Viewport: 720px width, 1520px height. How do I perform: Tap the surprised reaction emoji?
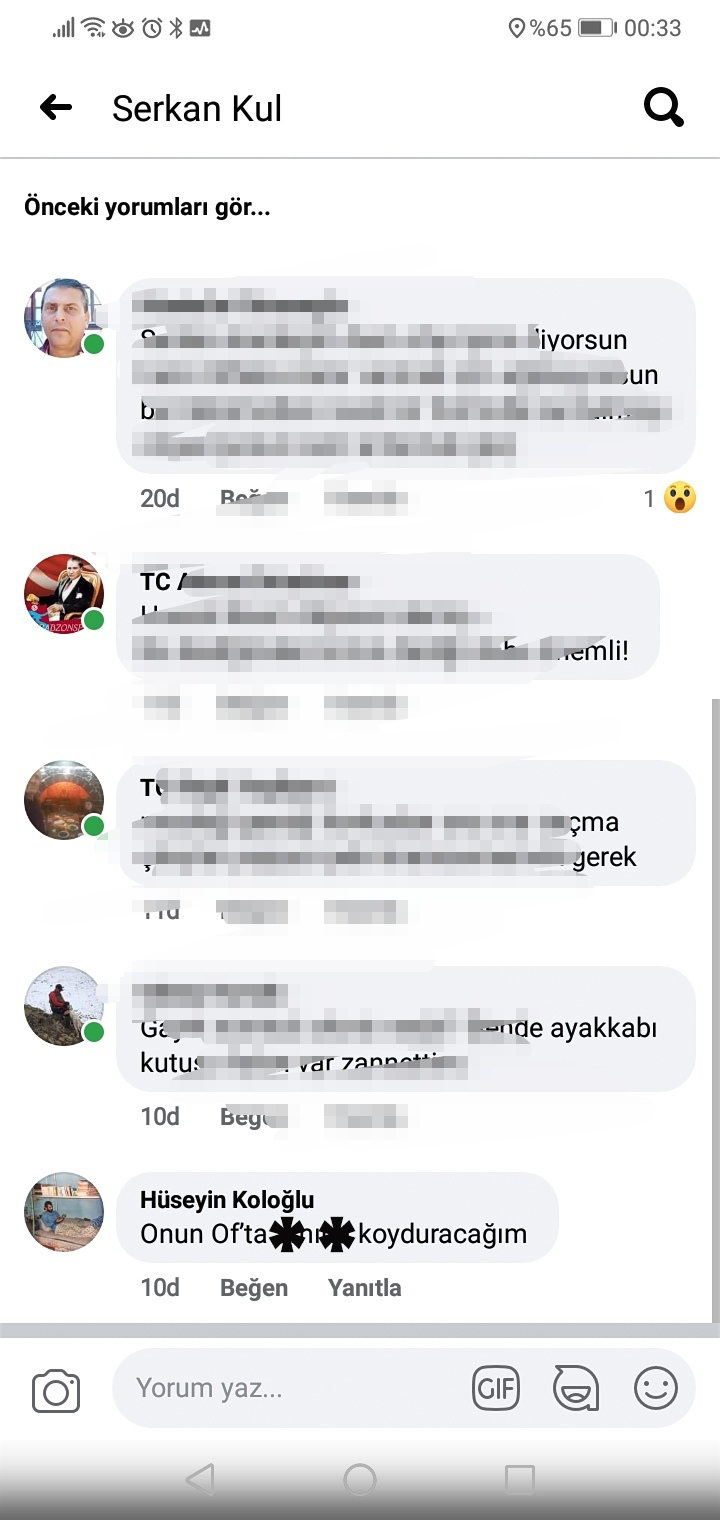click(680, 497)
